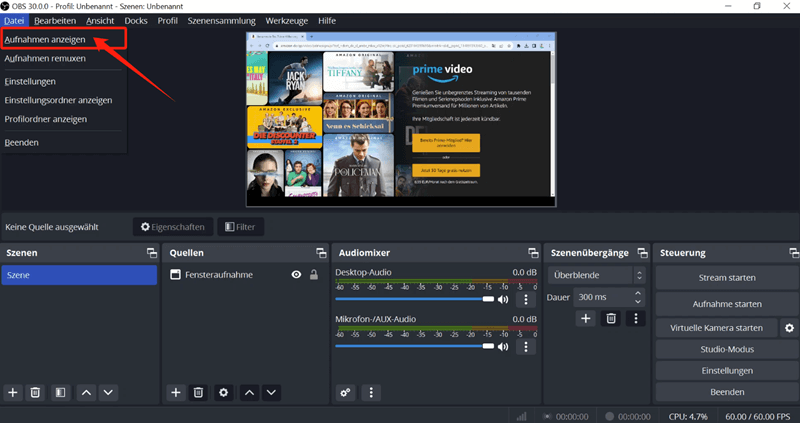The height and width of the screenshot is (423, 800).
Task: Enable Studio-Modus button
Action: [727, 349]
